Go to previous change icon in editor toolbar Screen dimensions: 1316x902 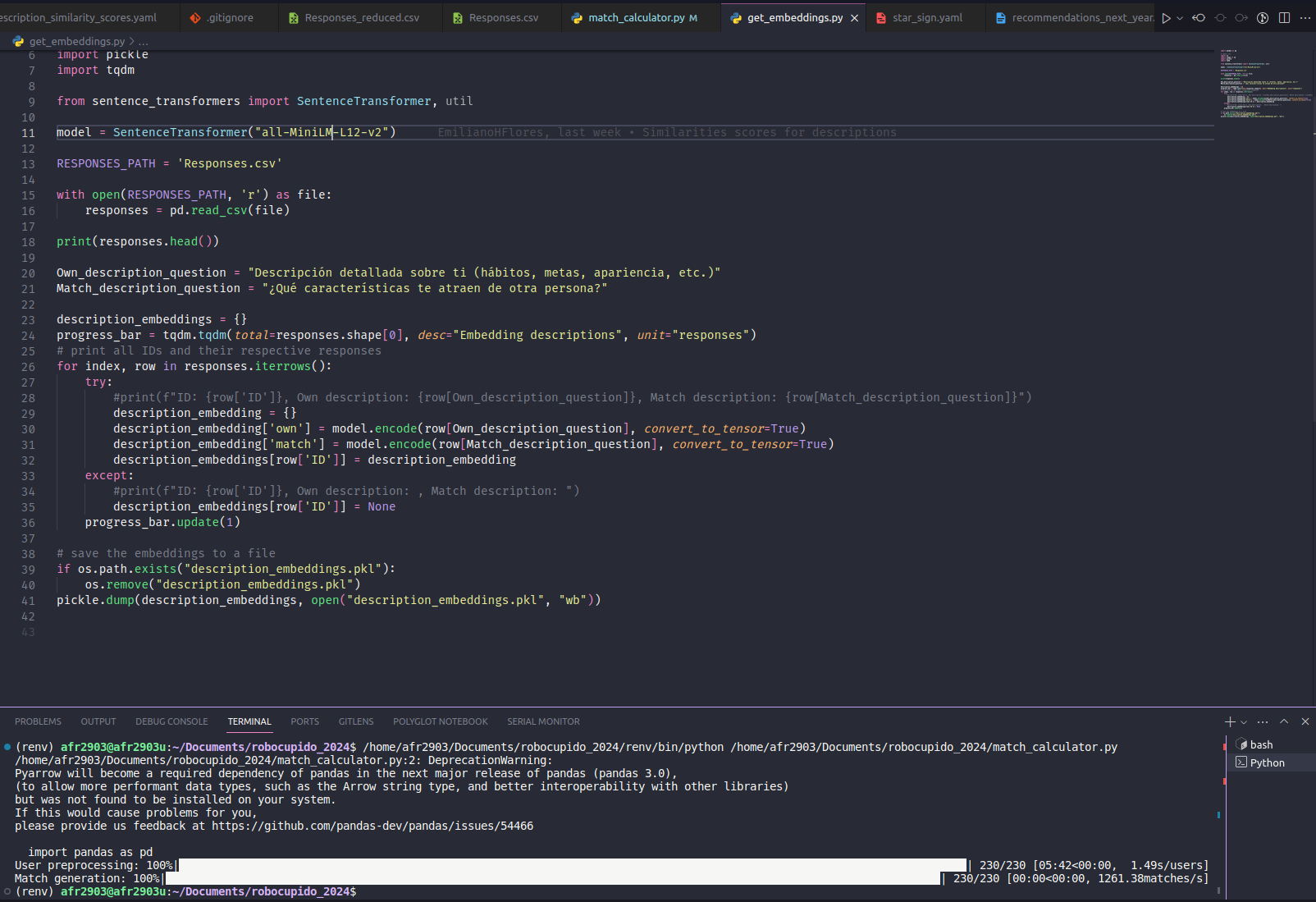[x=1199, y=17]
